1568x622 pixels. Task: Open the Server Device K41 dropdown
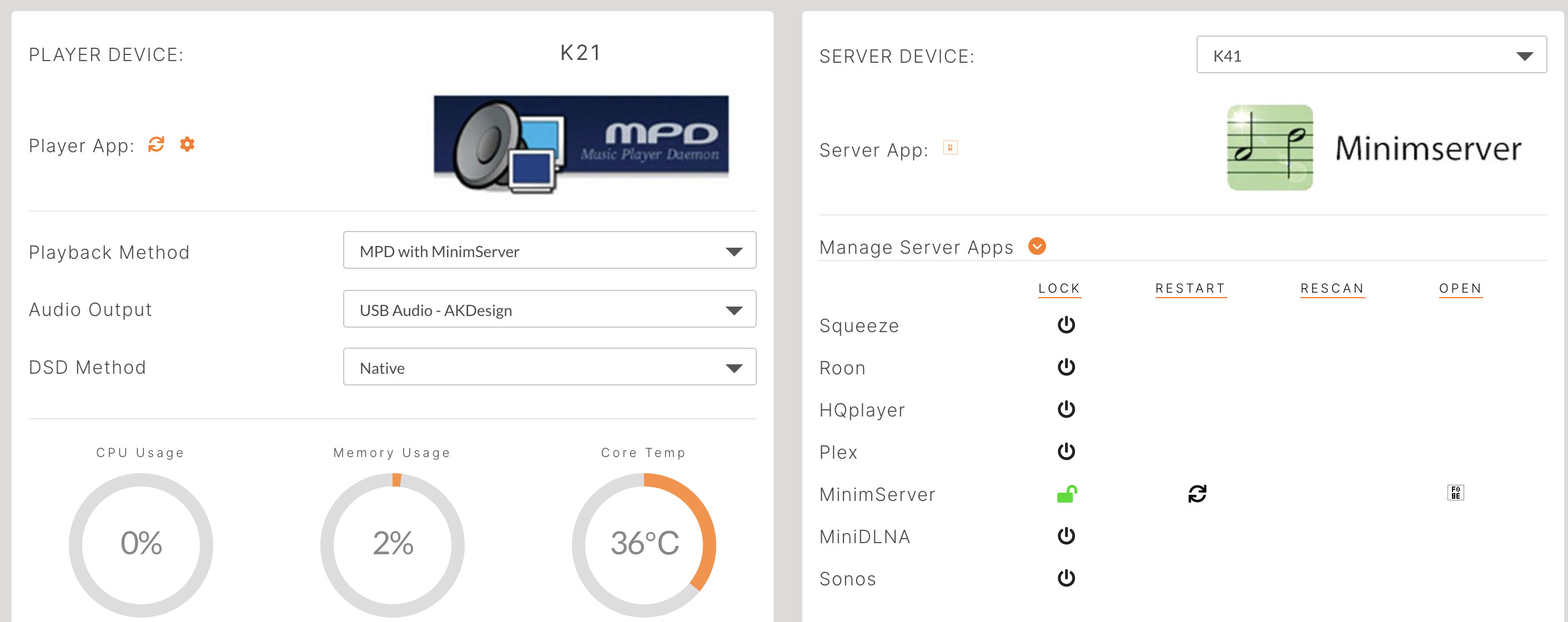(x=1371, y=56)
